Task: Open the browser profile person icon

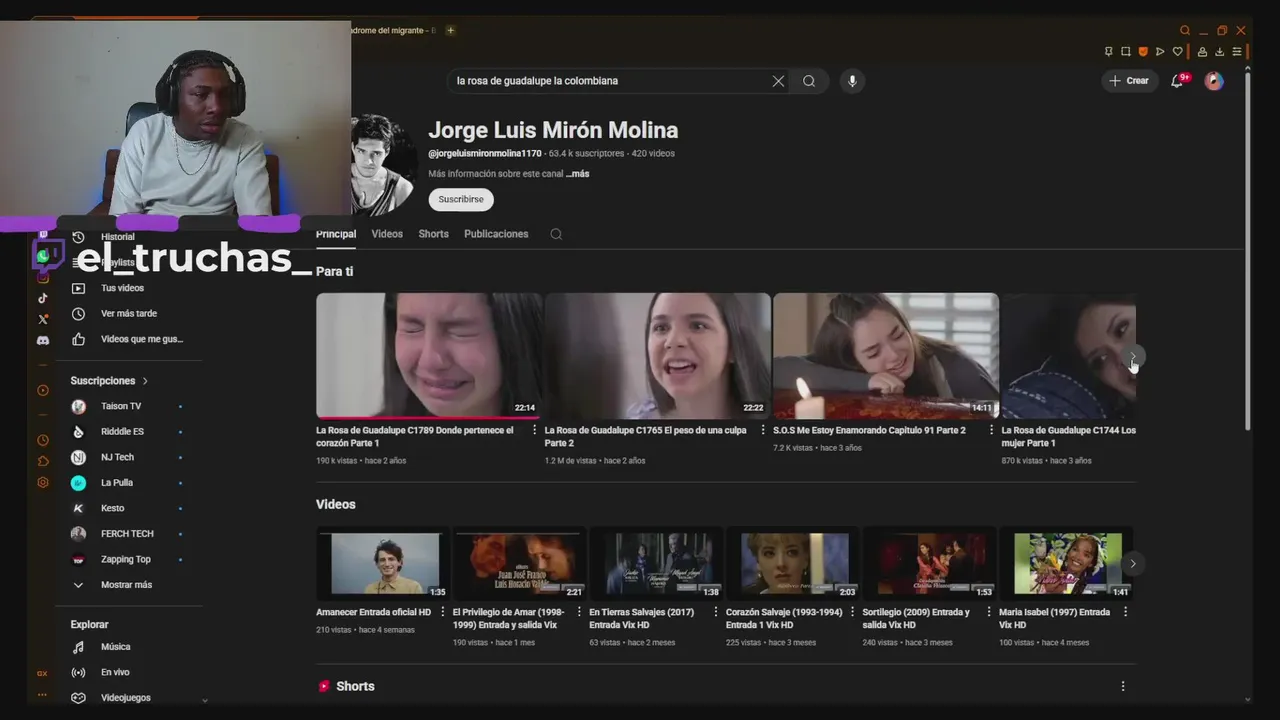Action: pos(1202,52)
